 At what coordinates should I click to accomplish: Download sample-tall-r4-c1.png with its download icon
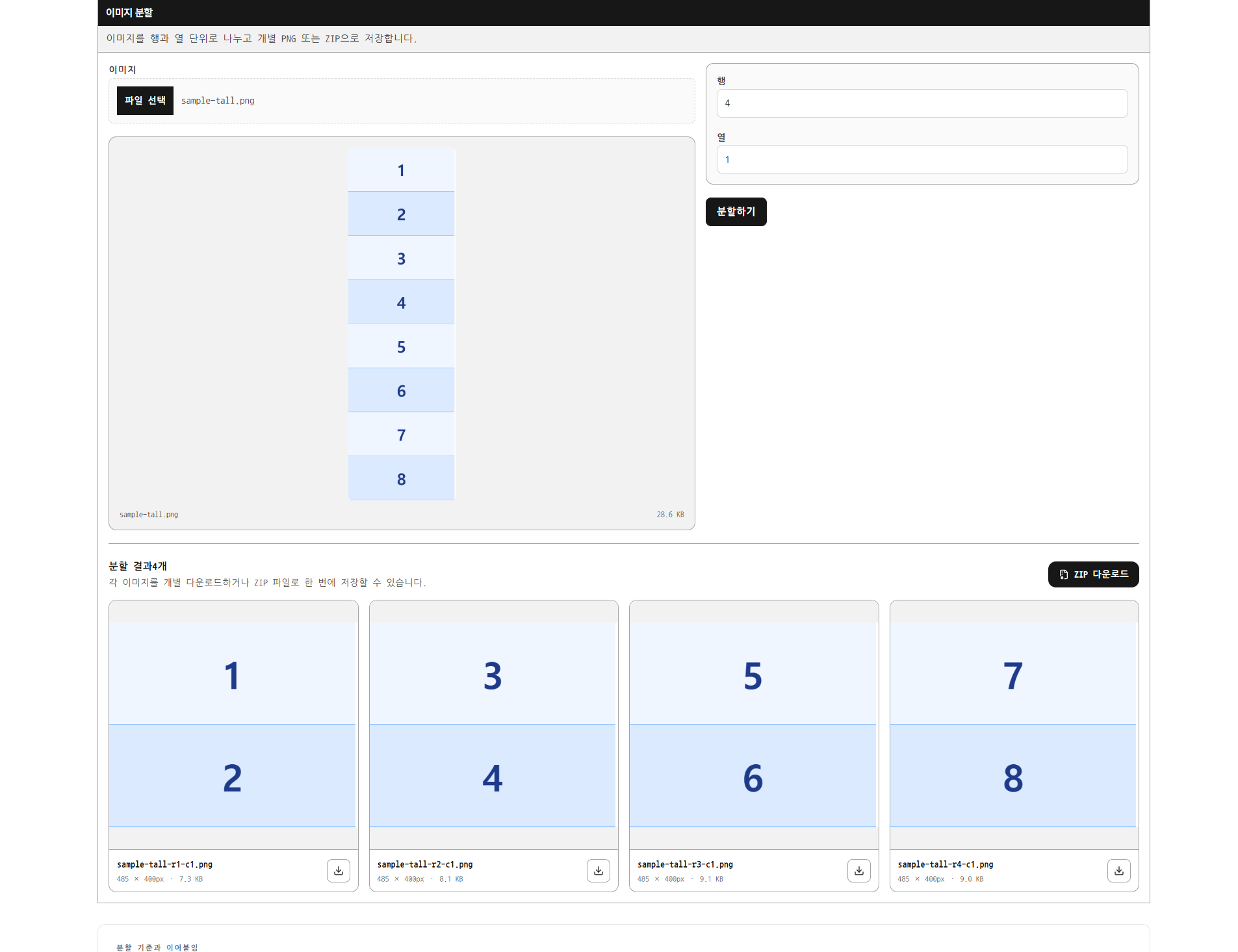pyautogui.click(x=1118, y=871)
